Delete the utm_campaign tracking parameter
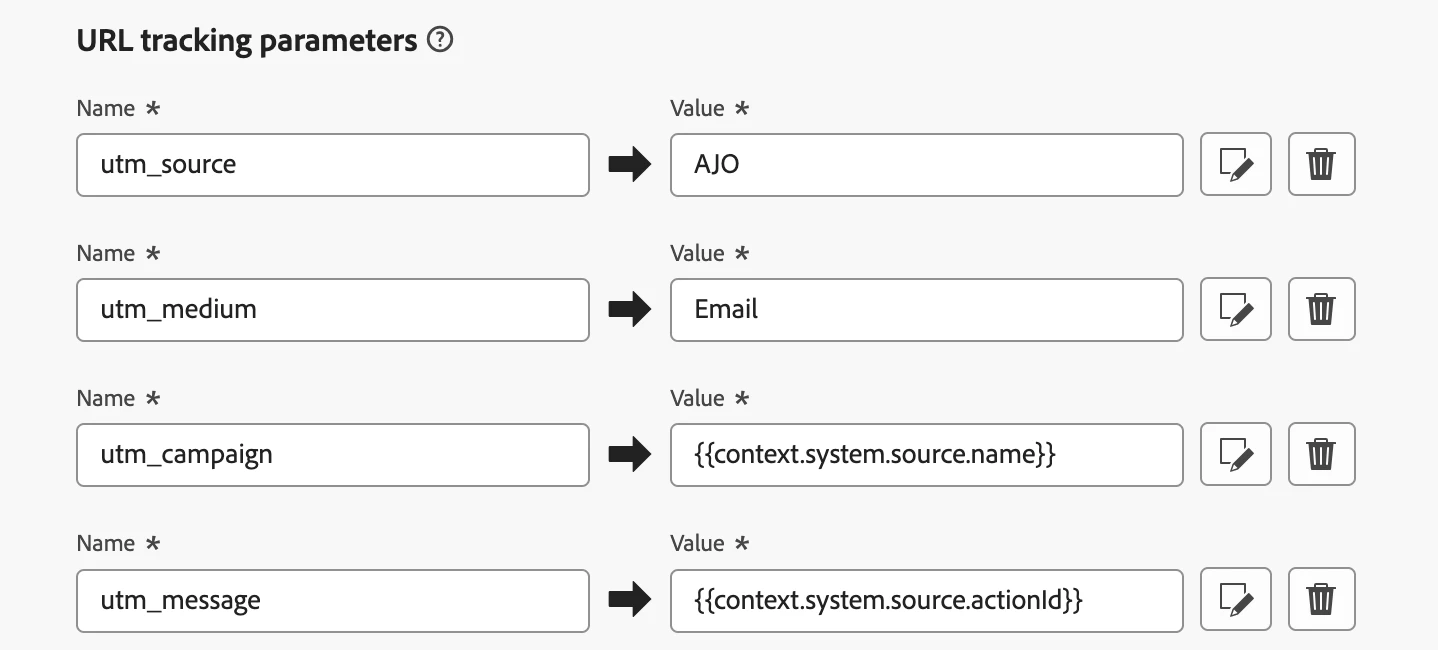 pos(1321,454)
